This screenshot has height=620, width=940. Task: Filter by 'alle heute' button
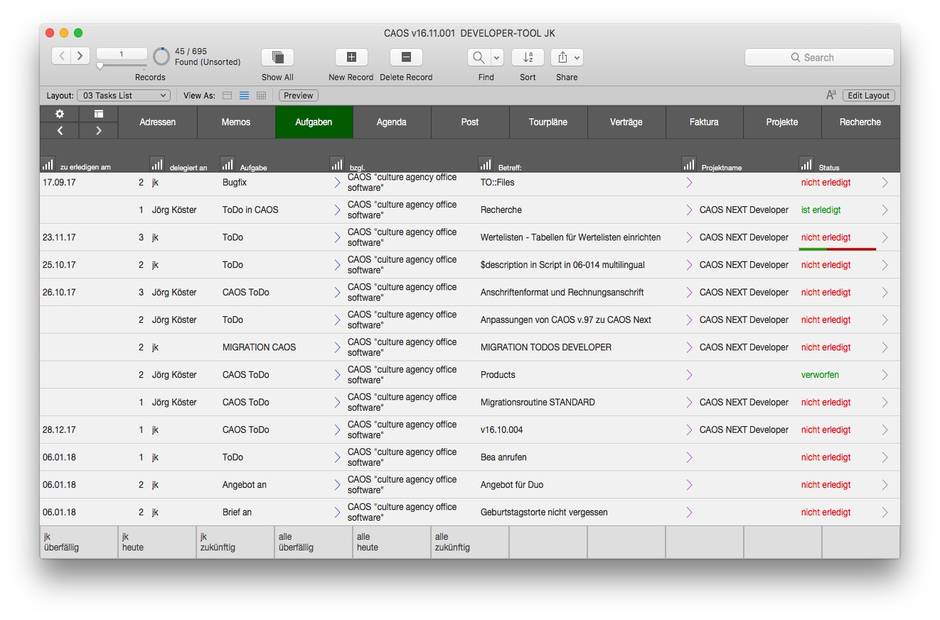(391, 542)
